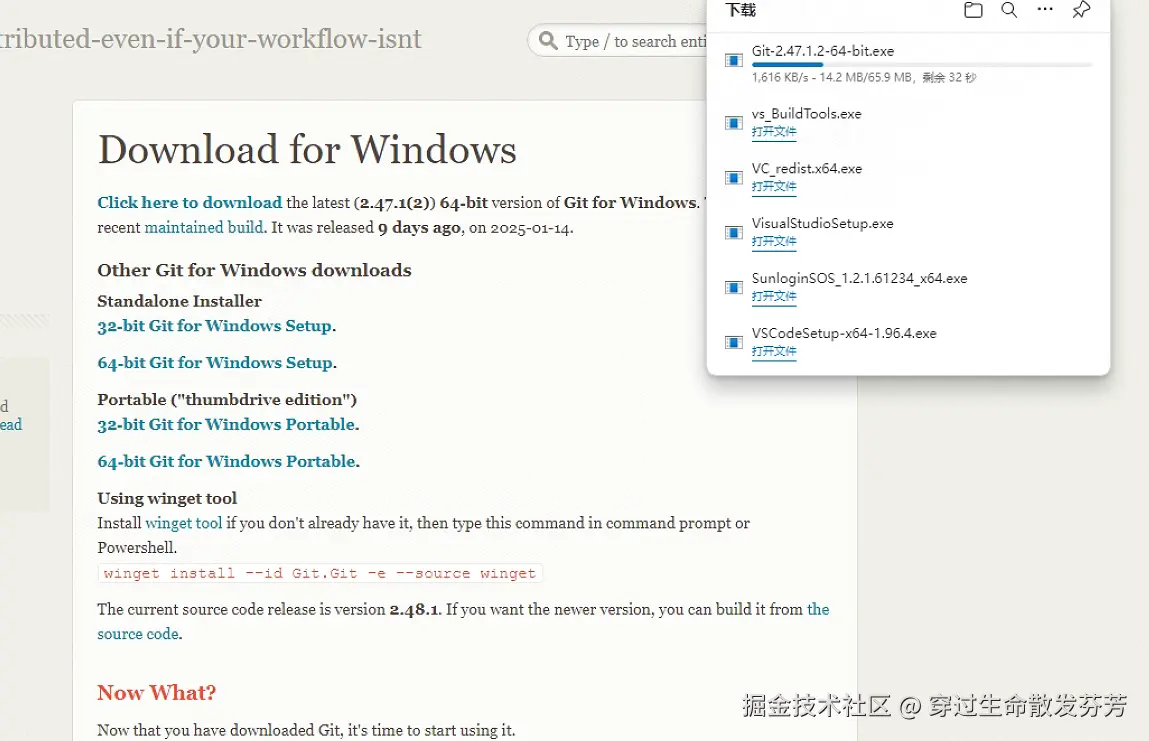Click the Git-2.47.1.2-64-bit.exe filename
Image resolution: width=1149 pixels, height=741 pixels.
click(x=823, y=51)
